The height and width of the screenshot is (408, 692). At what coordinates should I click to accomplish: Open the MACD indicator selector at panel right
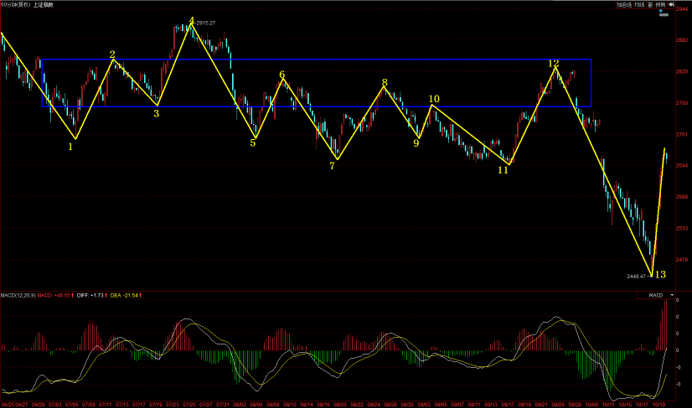(x=656, y=295)
